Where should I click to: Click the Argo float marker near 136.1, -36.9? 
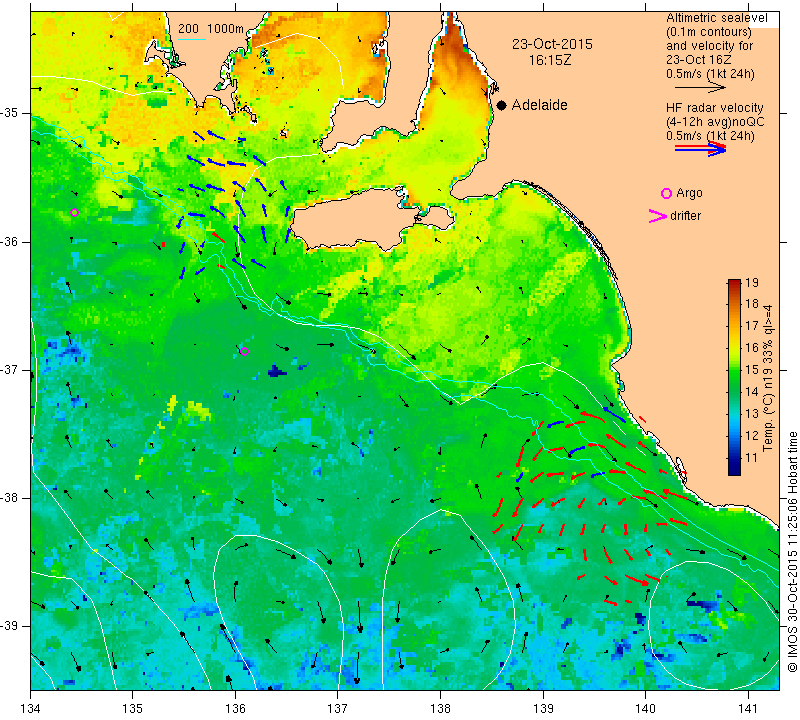(x=244, y=351)
